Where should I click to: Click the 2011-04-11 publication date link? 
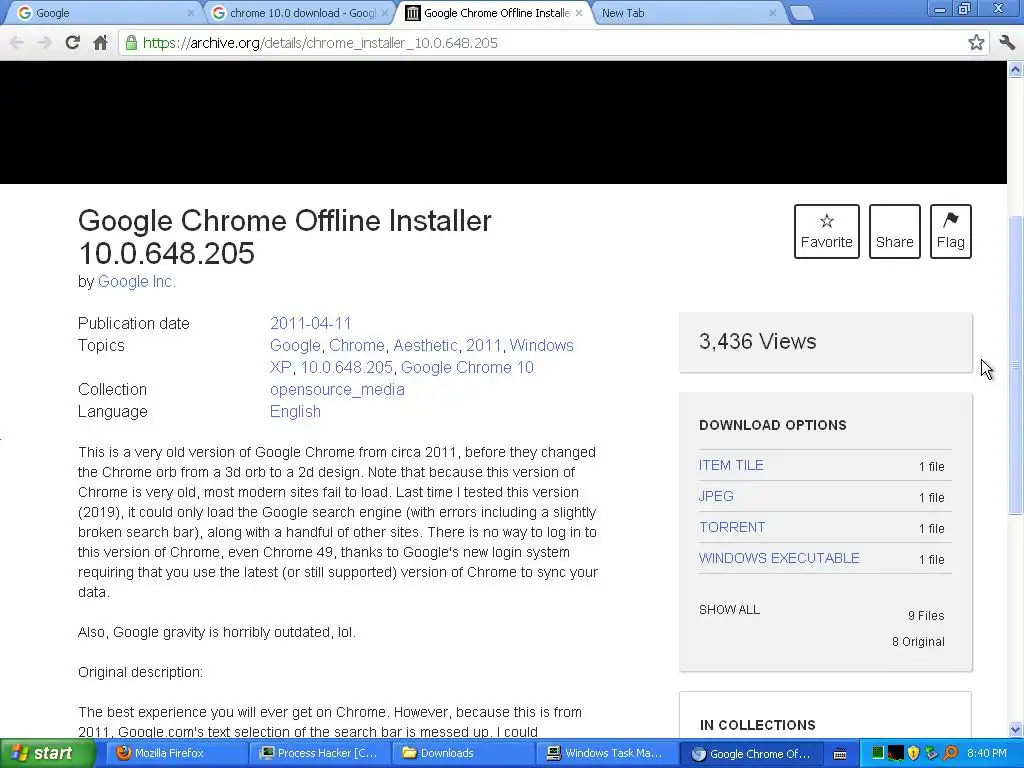(310, 323)
